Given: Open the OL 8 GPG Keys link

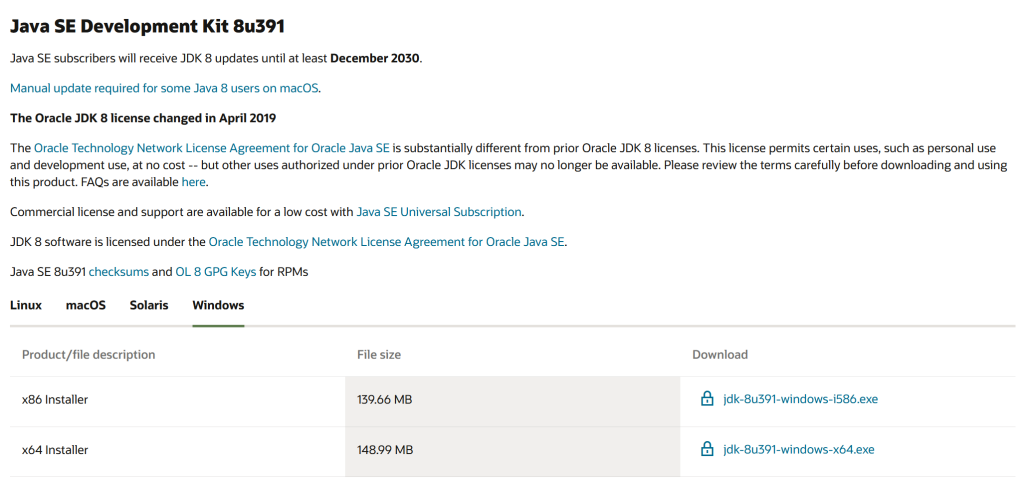Looking at the screenshot, I should click(x=216, y=272).
